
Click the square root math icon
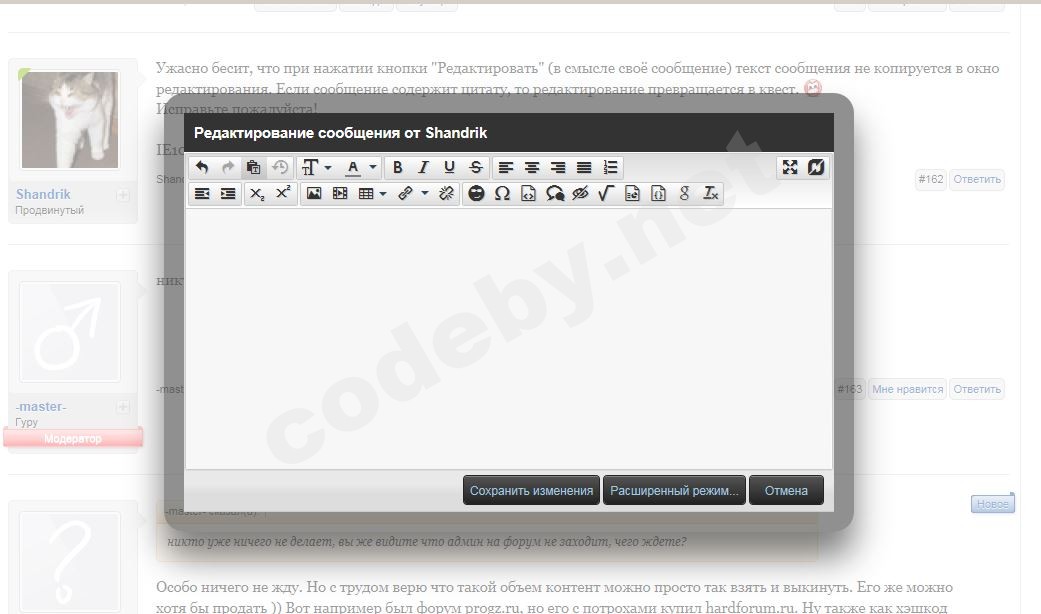point(606,193)
